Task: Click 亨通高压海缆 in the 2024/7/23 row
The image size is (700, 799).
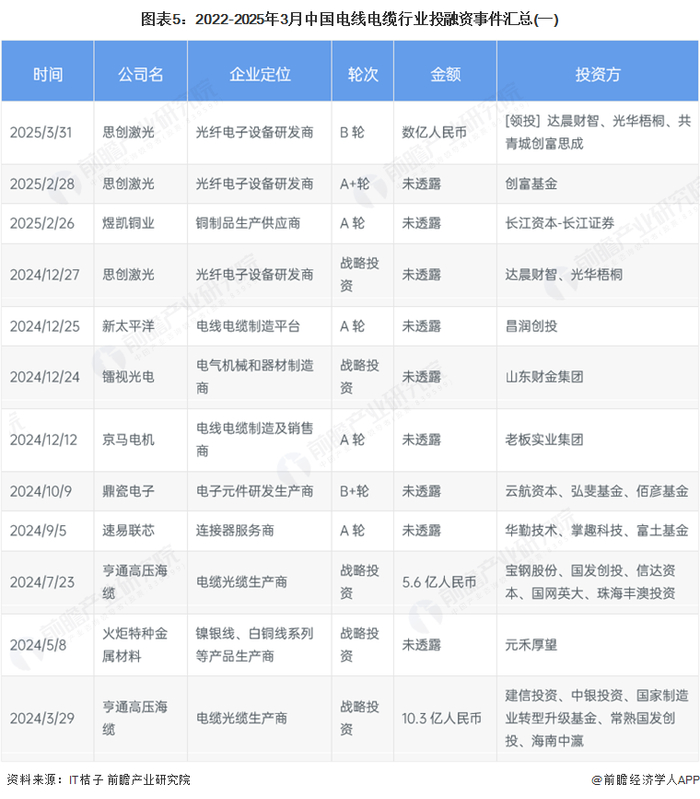Action: 134,582
